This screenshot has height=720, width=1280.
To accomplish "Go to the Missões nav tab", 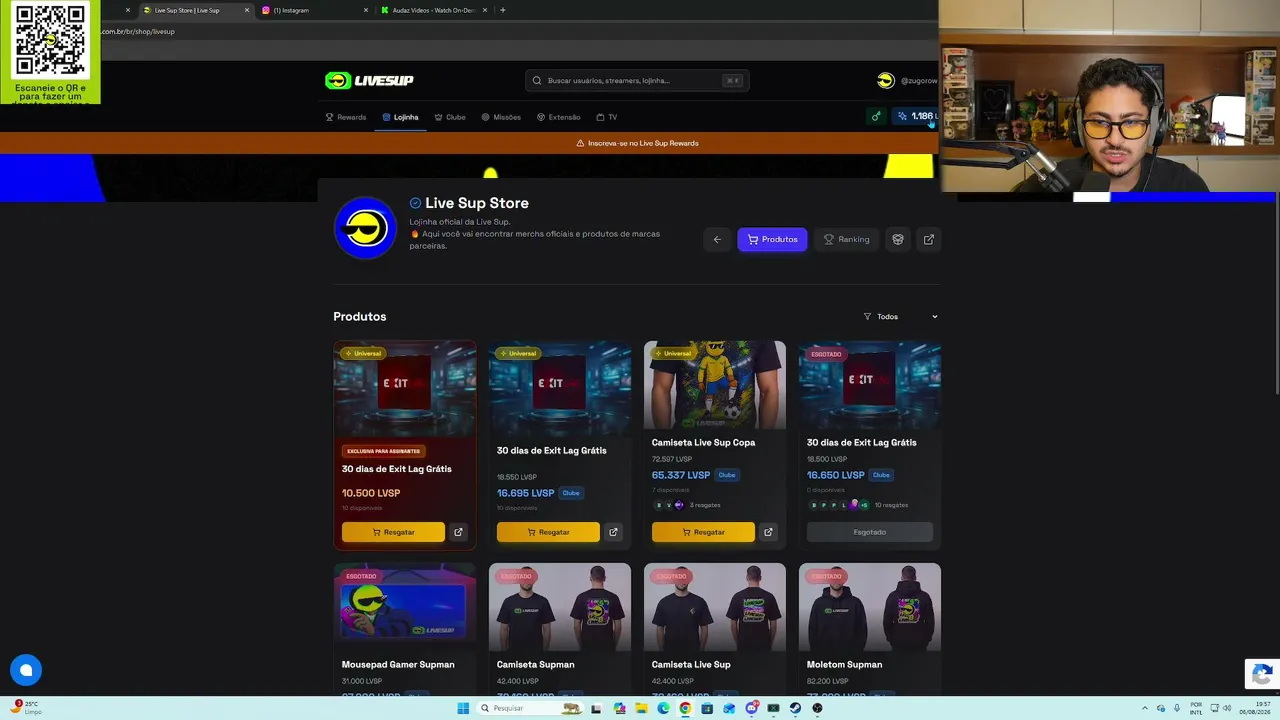I will [501, 117].
